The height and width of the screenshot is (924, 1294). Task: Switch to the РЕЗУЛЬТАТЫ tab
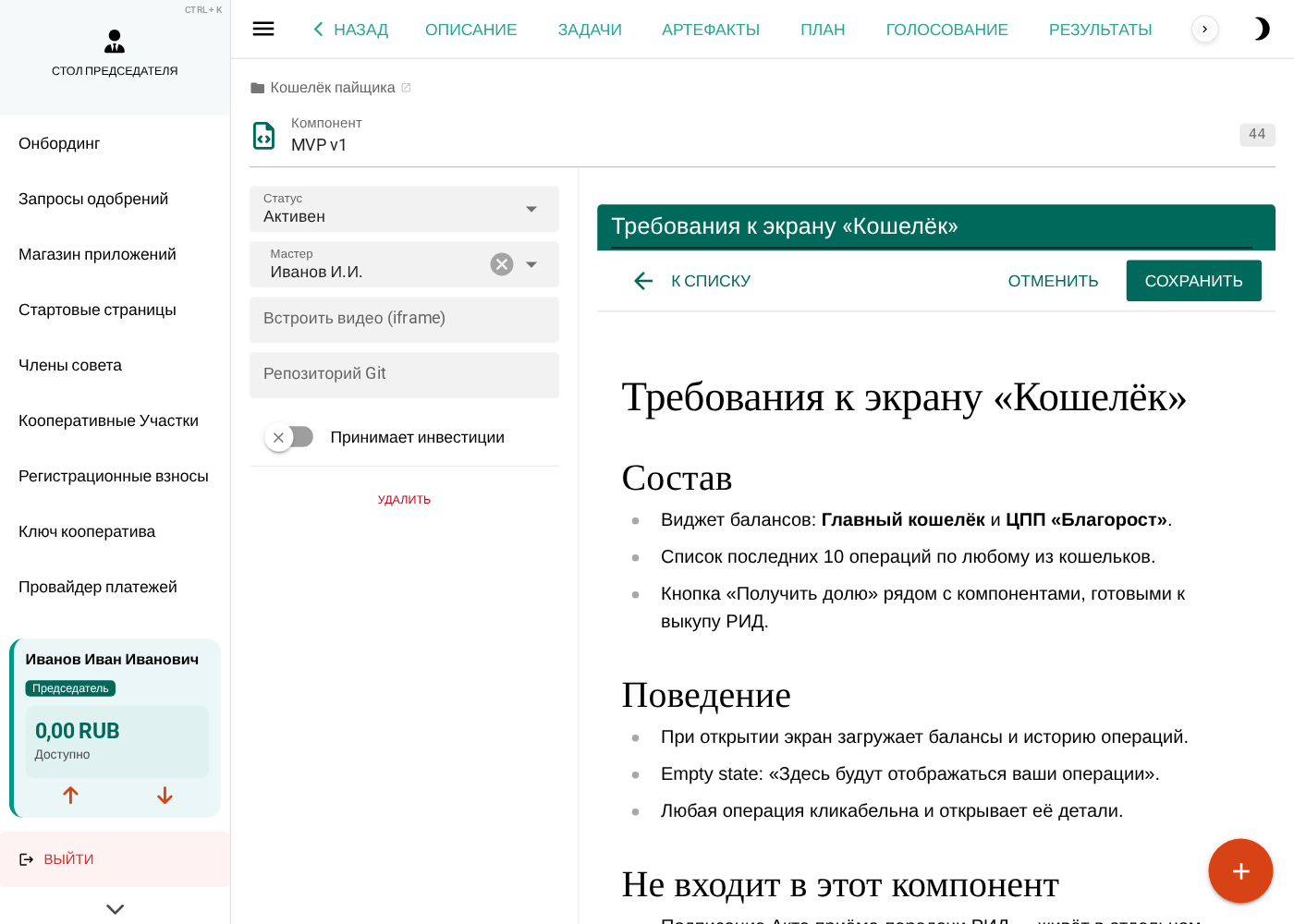coord(1101,30)
